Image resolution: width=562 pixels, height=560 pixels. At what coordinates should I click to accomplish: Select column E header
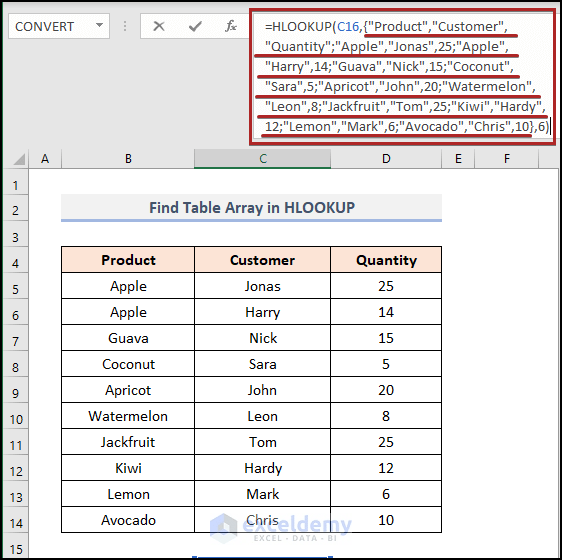point(458,158)
